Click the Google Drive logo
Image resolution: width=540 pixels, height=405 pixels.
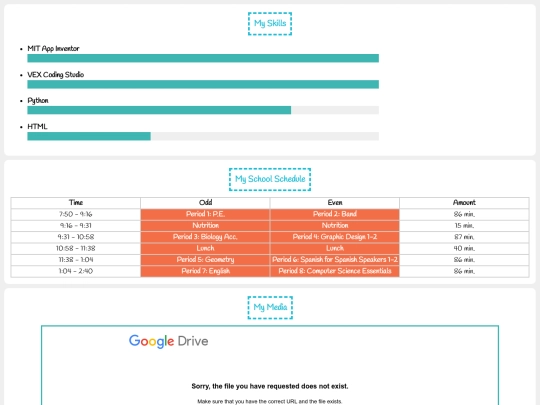click(168, 341)
